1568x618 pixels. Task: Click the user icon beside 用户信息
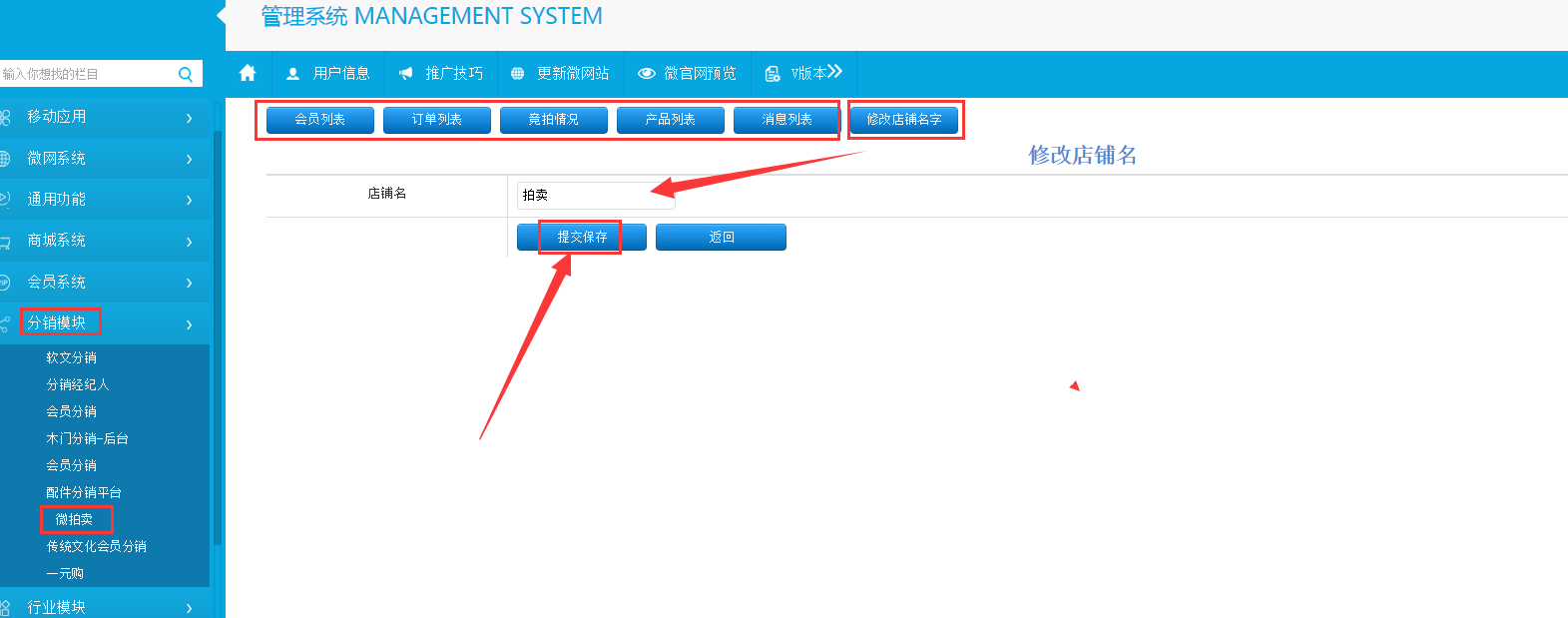click(x=292, y=74)
